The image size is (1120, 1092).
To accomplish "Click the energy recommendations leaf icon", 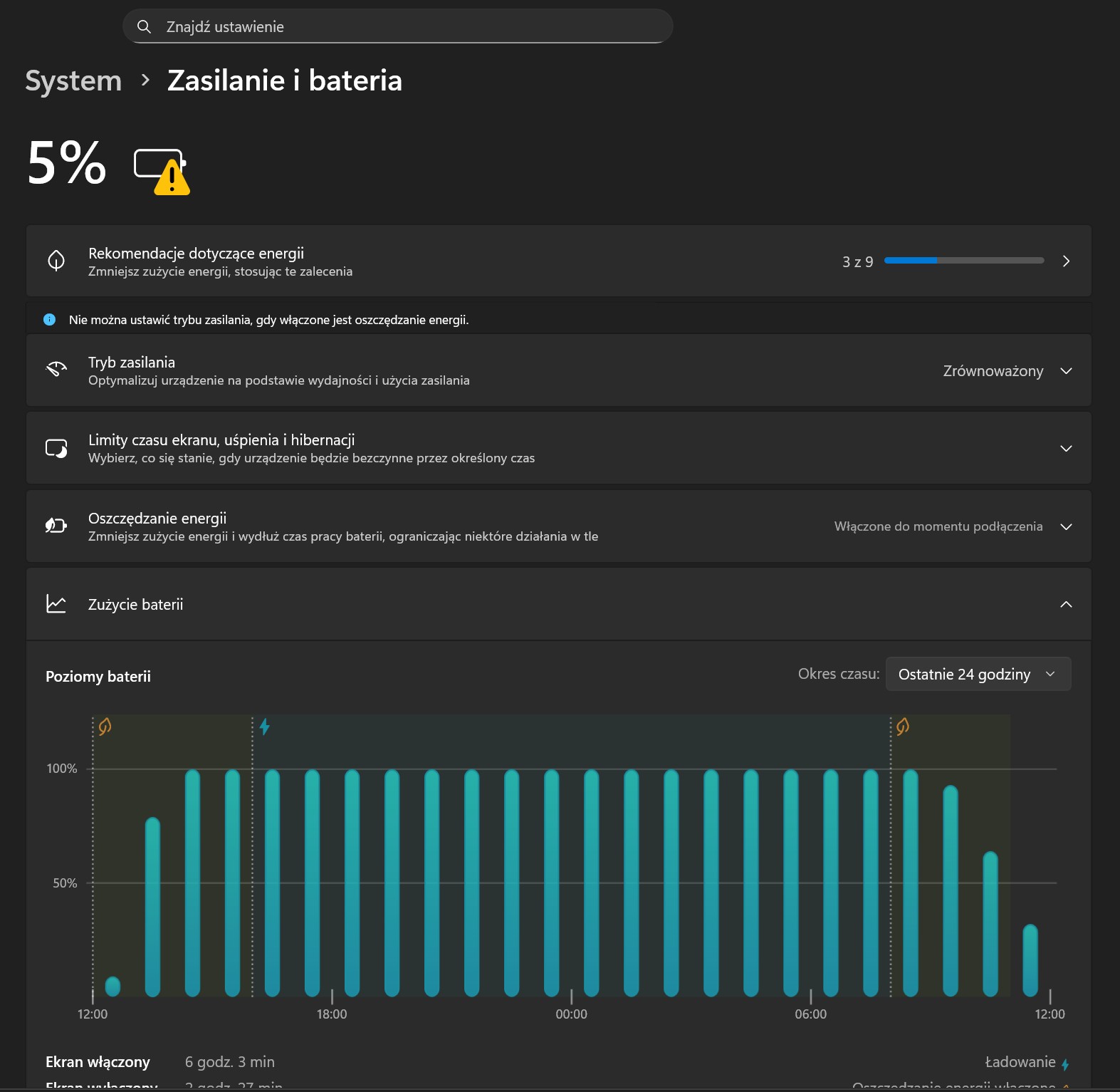I will pyautogui.click(x=56, y=261).
